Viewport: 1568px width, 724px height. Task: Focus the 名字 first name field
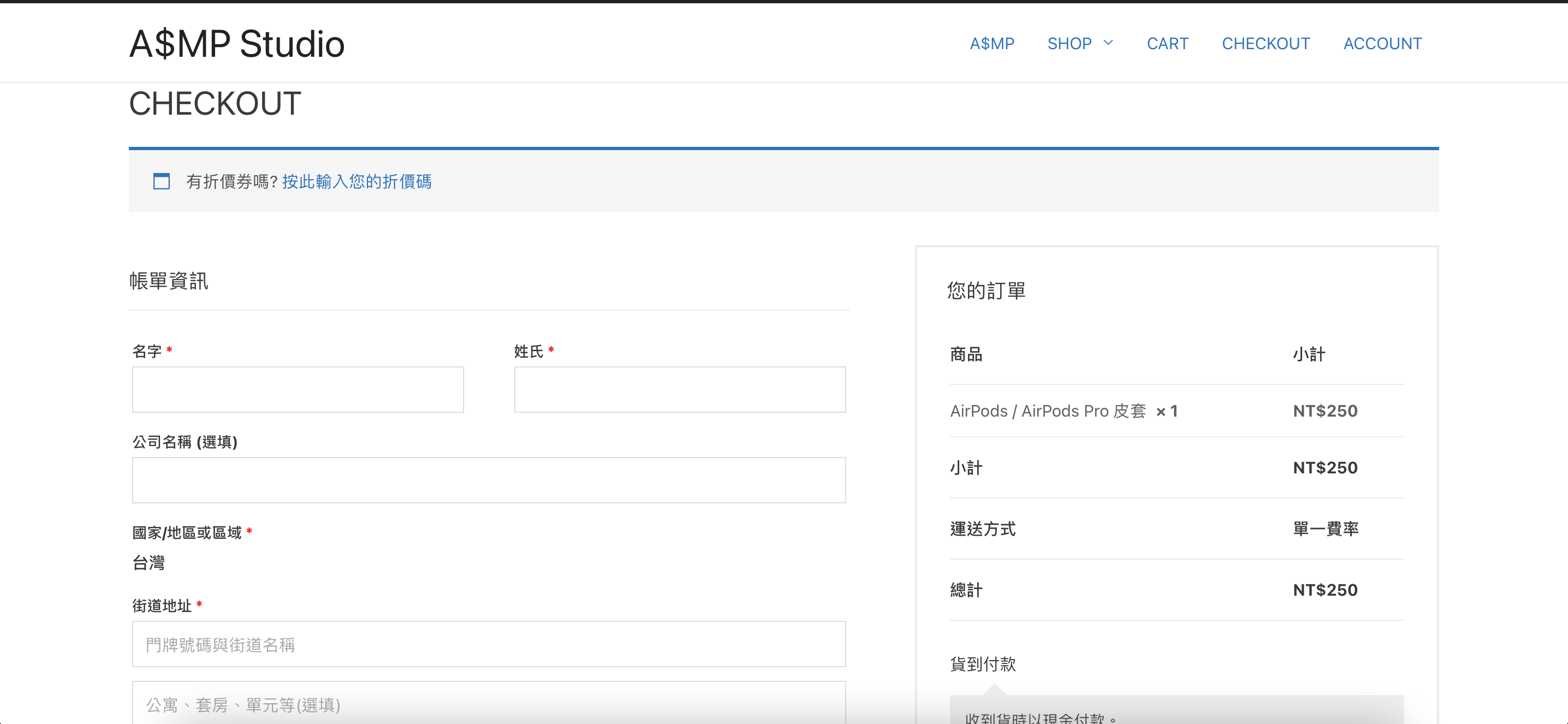pos(298,390)
